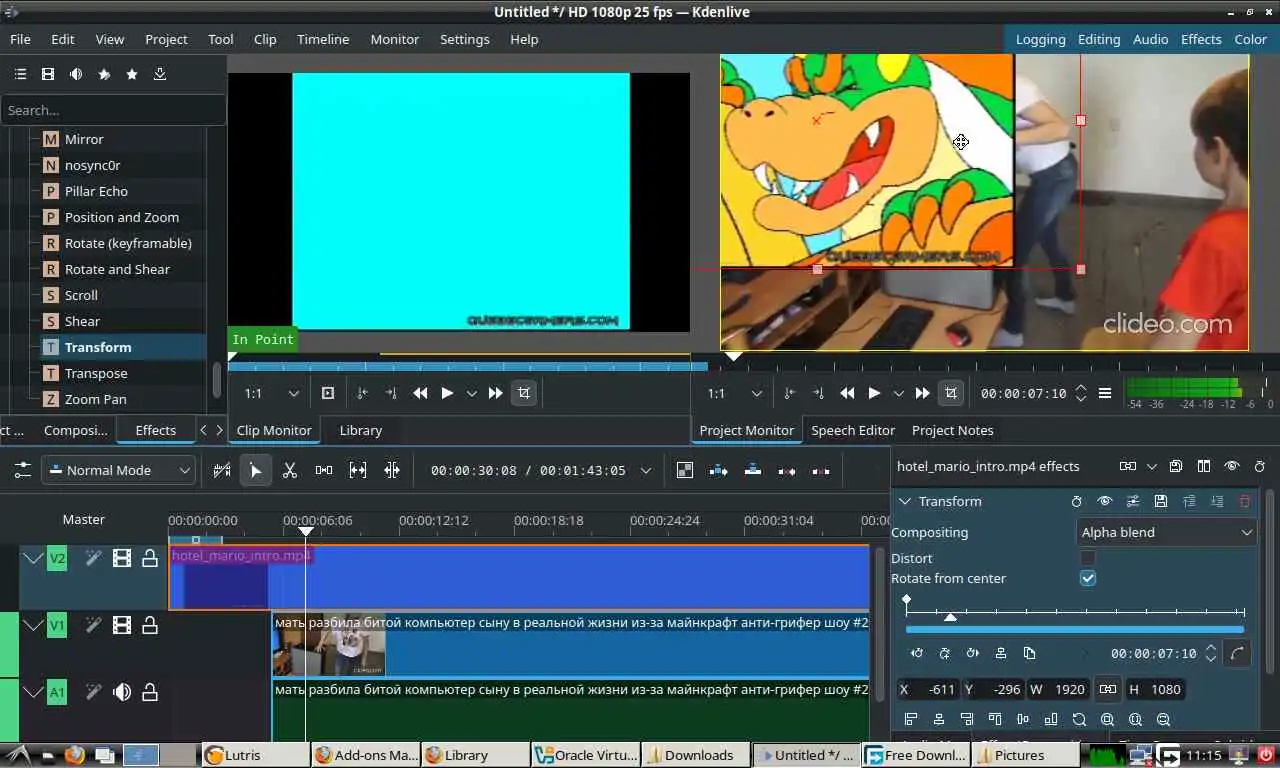1280x768 pixels.
Task: Download new effects with the download icon
Action: (160, 74)
